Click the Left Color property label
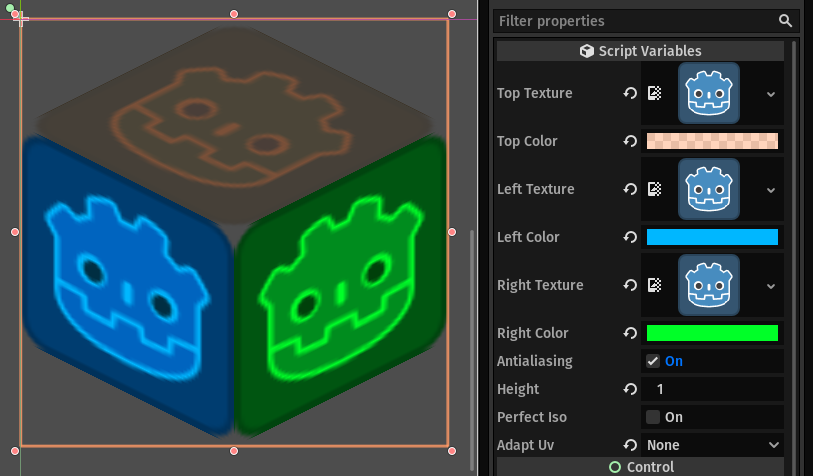This screenshot has width=813, height=476. (x=528, y=237)
